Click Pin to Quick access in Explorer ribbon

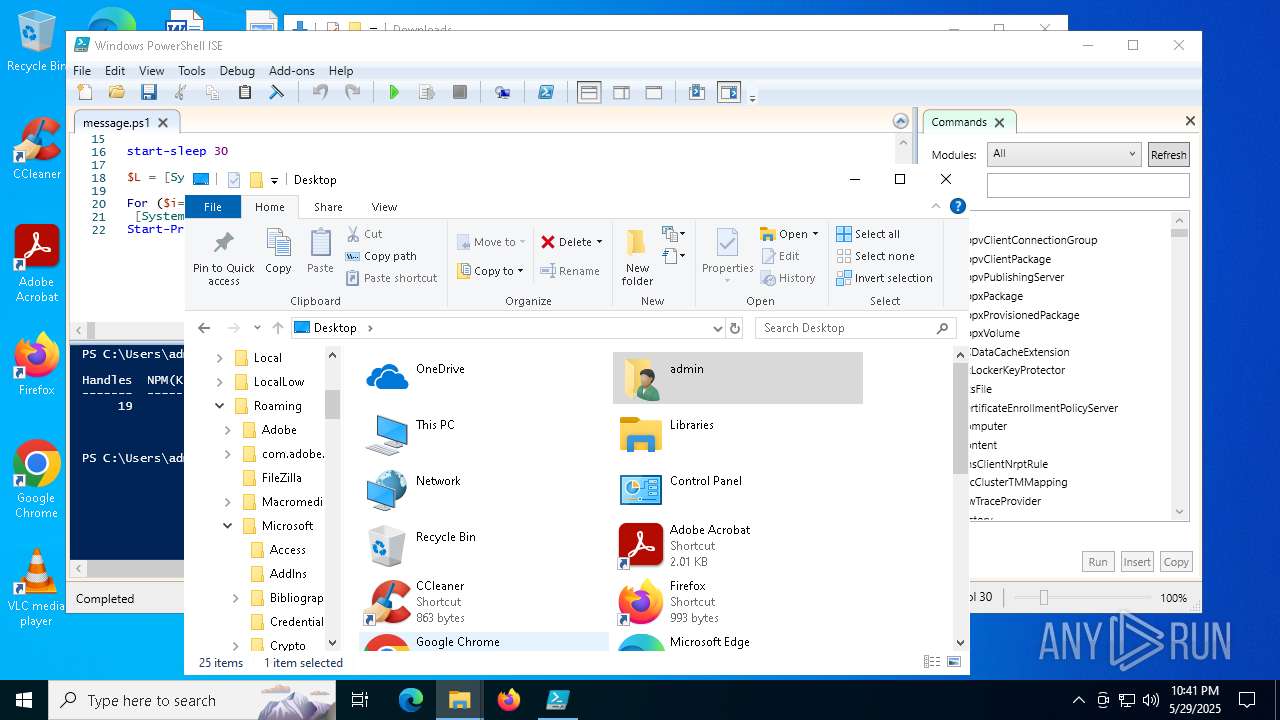224,258
